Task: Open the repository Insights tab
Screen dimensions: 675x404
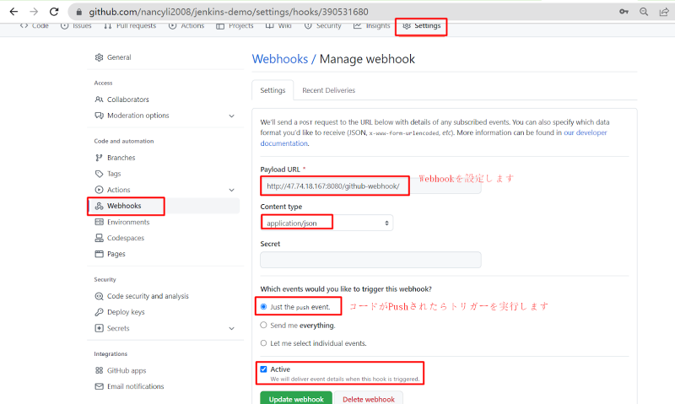Action: tap(372, 26)
